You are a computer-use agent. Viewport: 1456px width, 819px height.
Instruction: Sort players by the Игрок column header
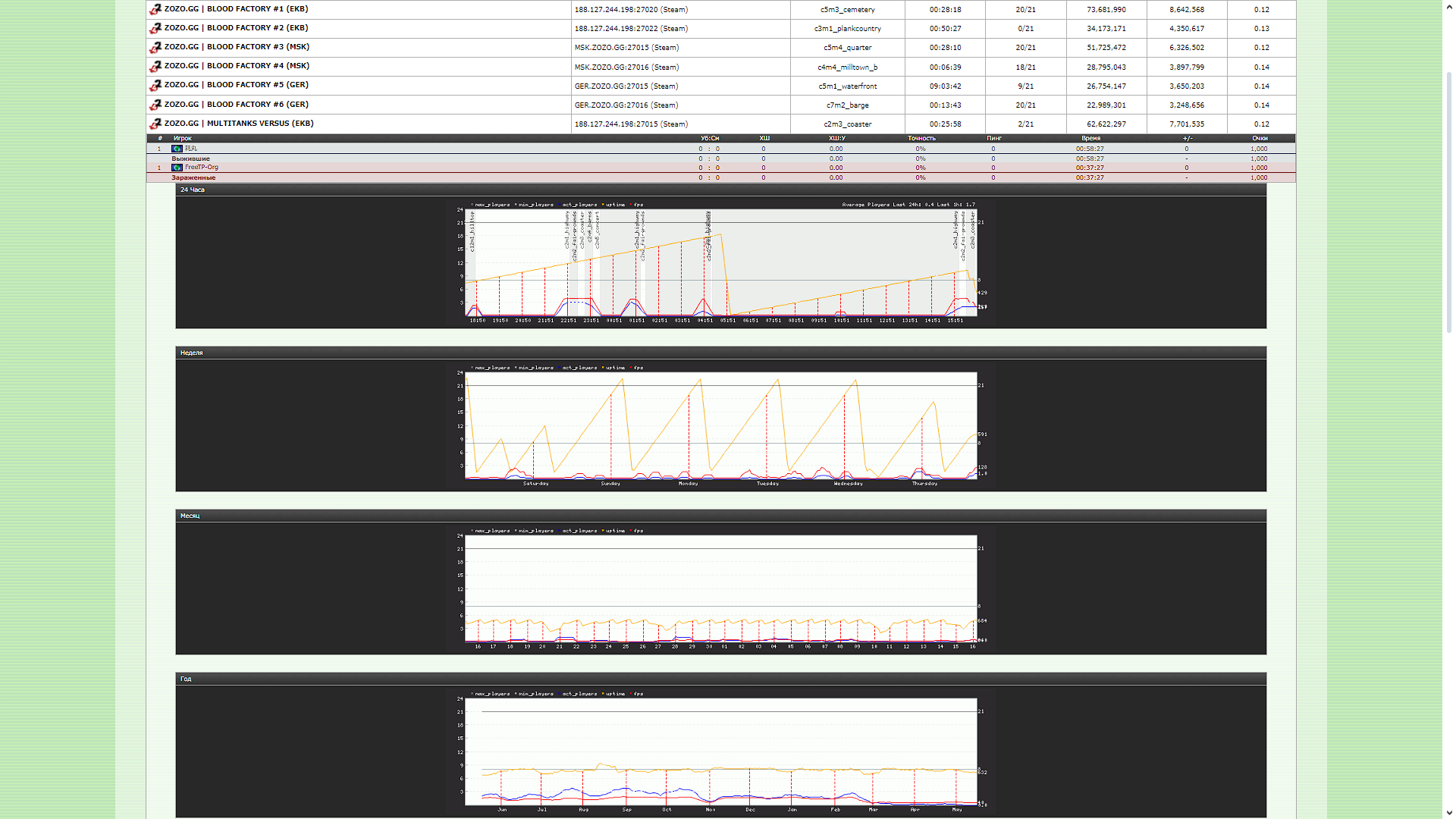(x=183, y=139)
